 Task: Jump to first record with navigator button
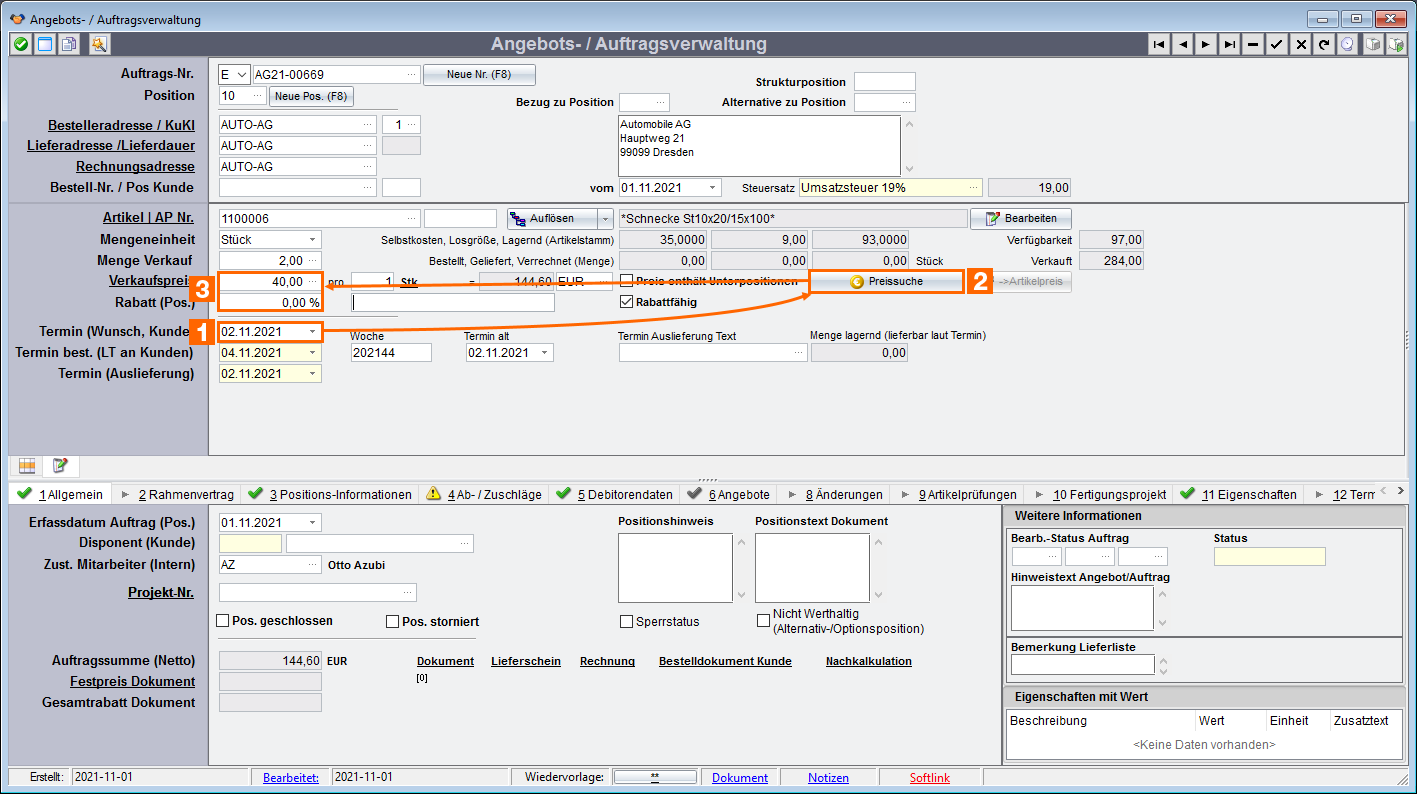(x=1159, y=44)
